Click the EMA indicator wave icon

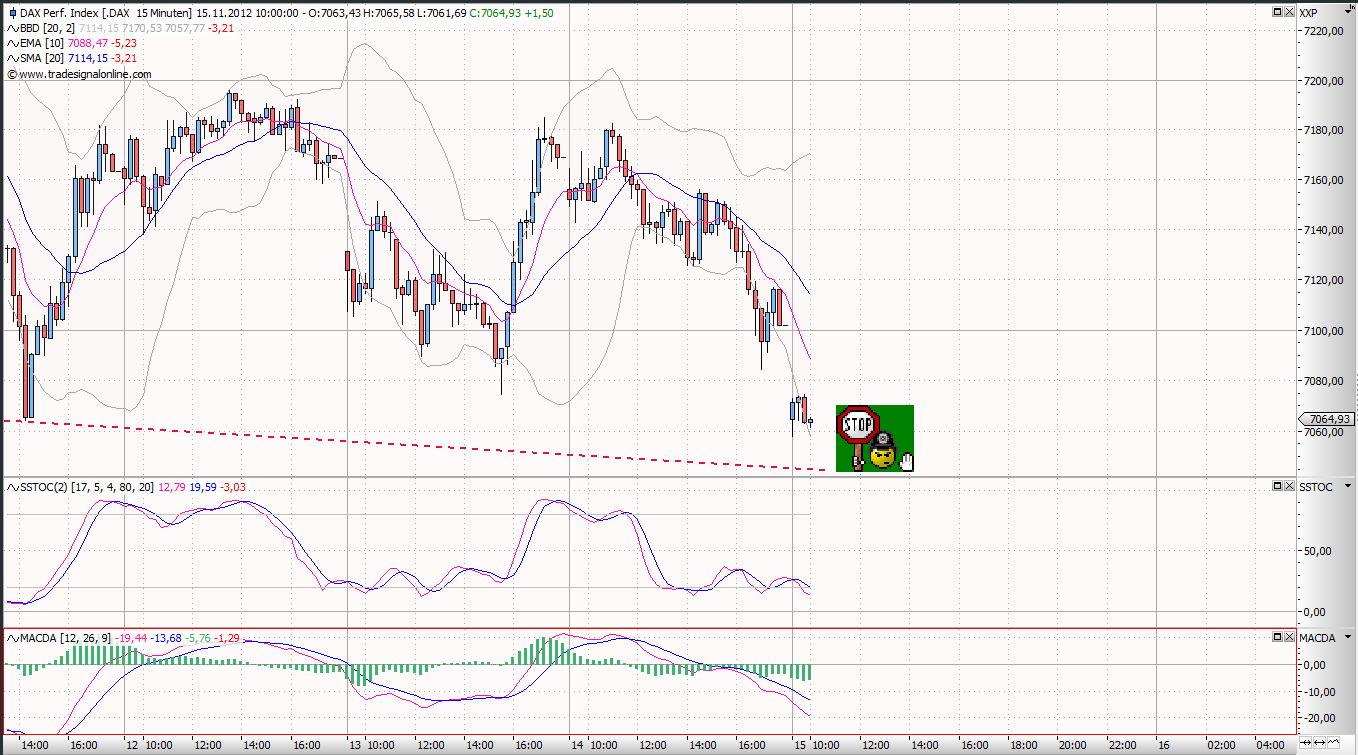[12, 44]
